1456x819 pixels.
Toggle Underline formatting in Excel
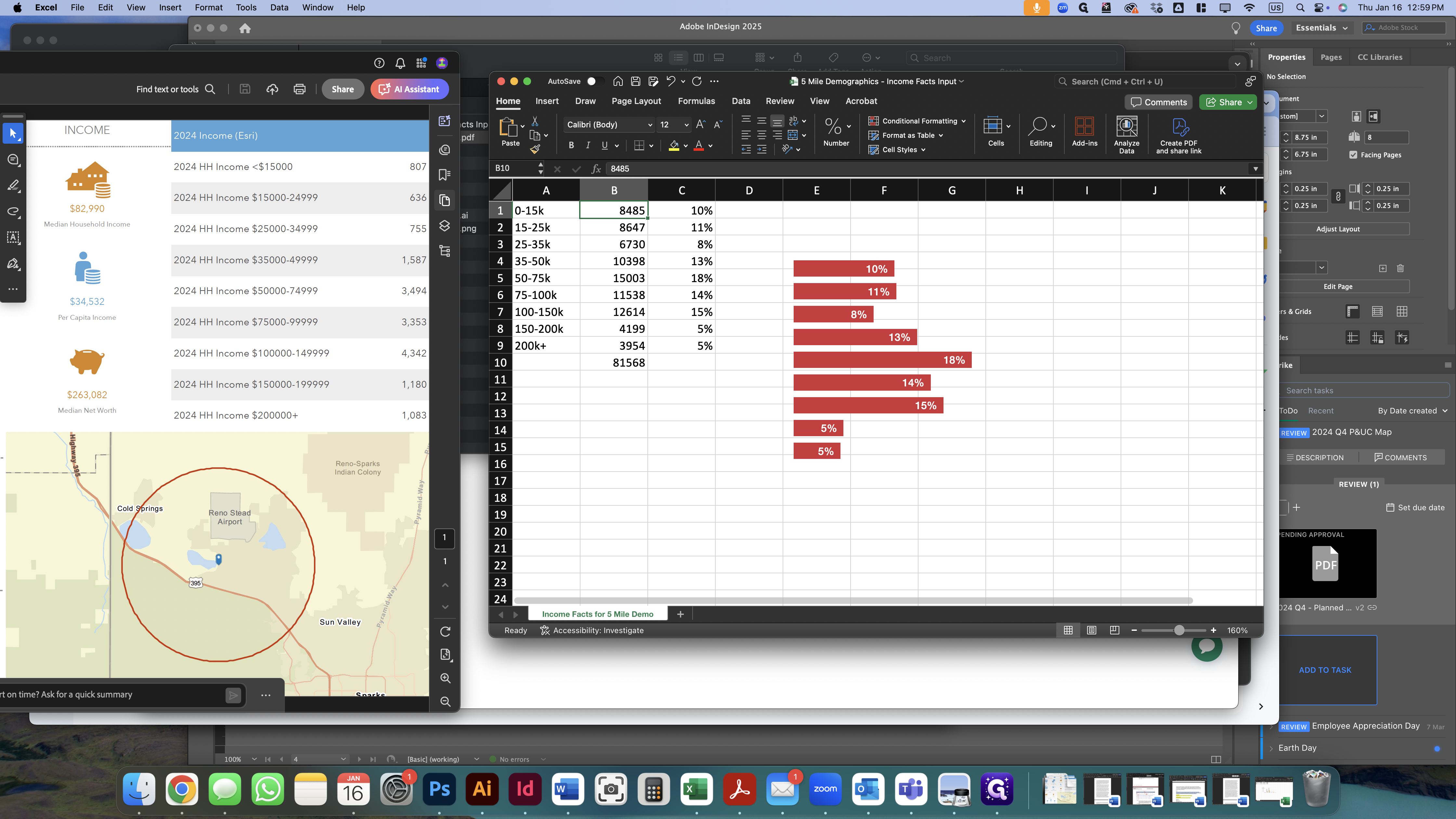point(605,145)
